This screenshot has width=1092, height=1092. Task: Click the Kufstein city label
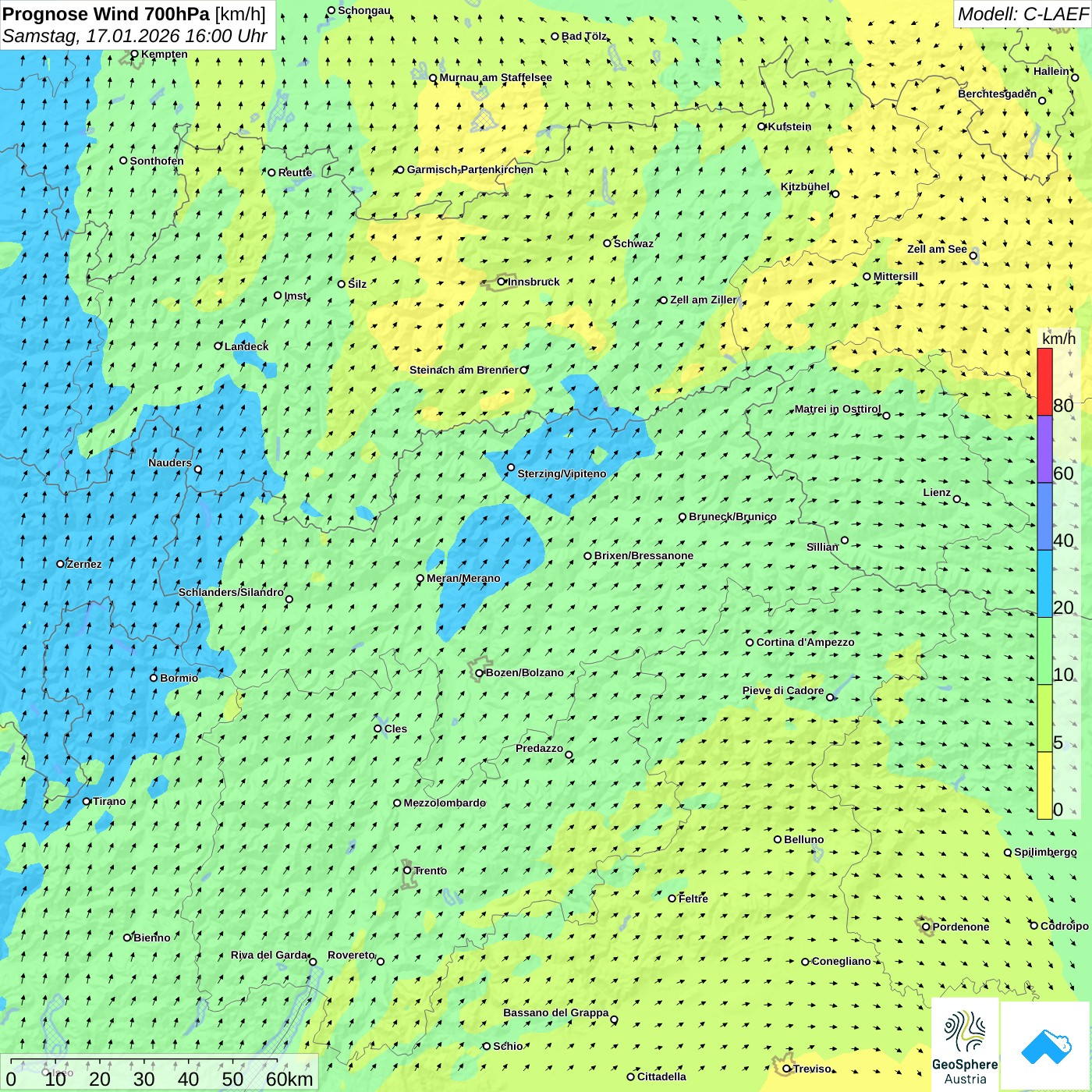(x=789, y=126)
